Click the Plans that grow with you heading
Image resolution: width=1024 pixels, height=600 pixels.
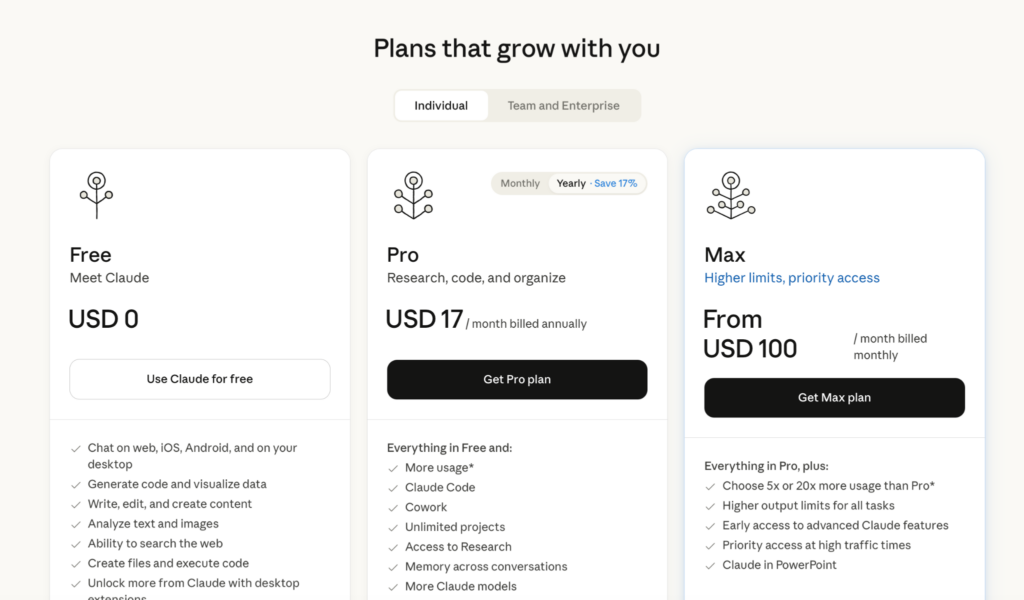tap(516, 48)
